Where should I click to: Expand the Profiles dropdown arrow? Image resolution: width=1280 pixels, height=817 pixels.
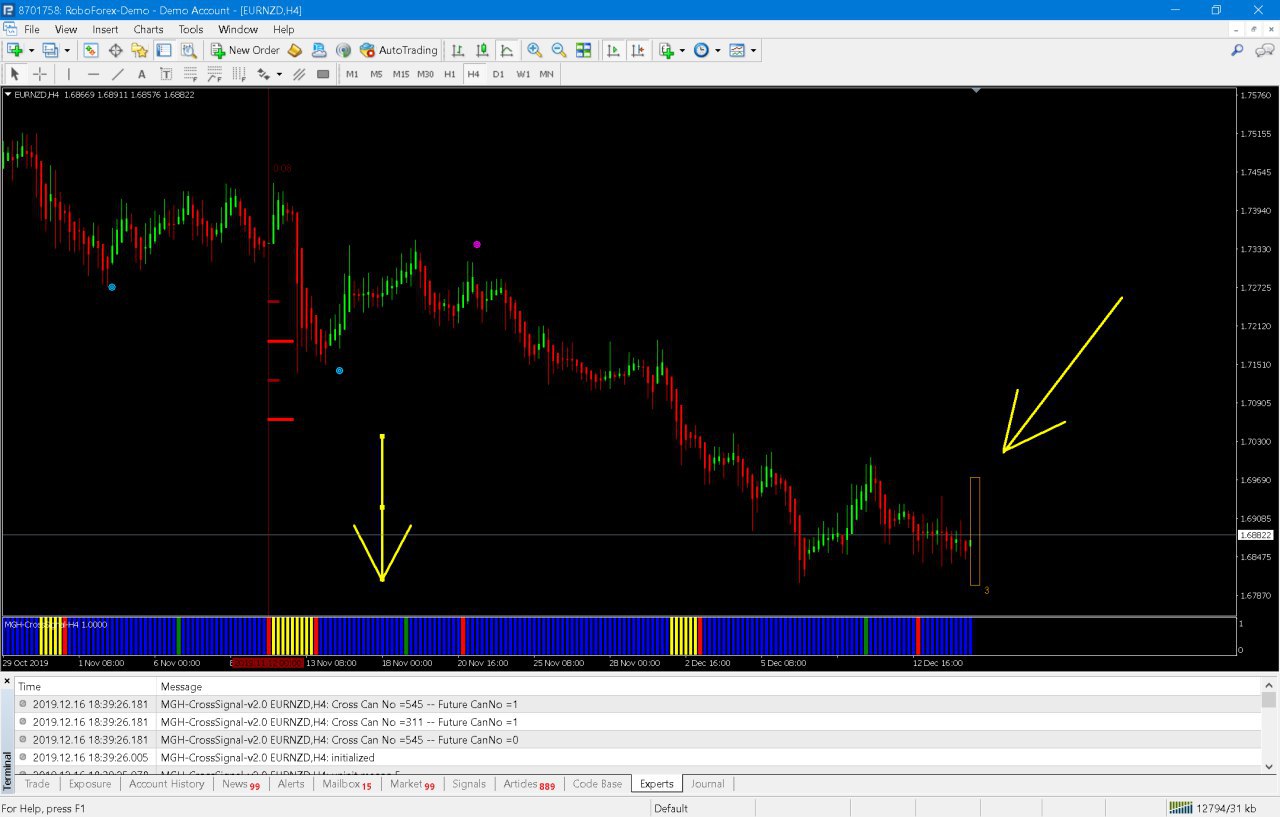(67, 50)
